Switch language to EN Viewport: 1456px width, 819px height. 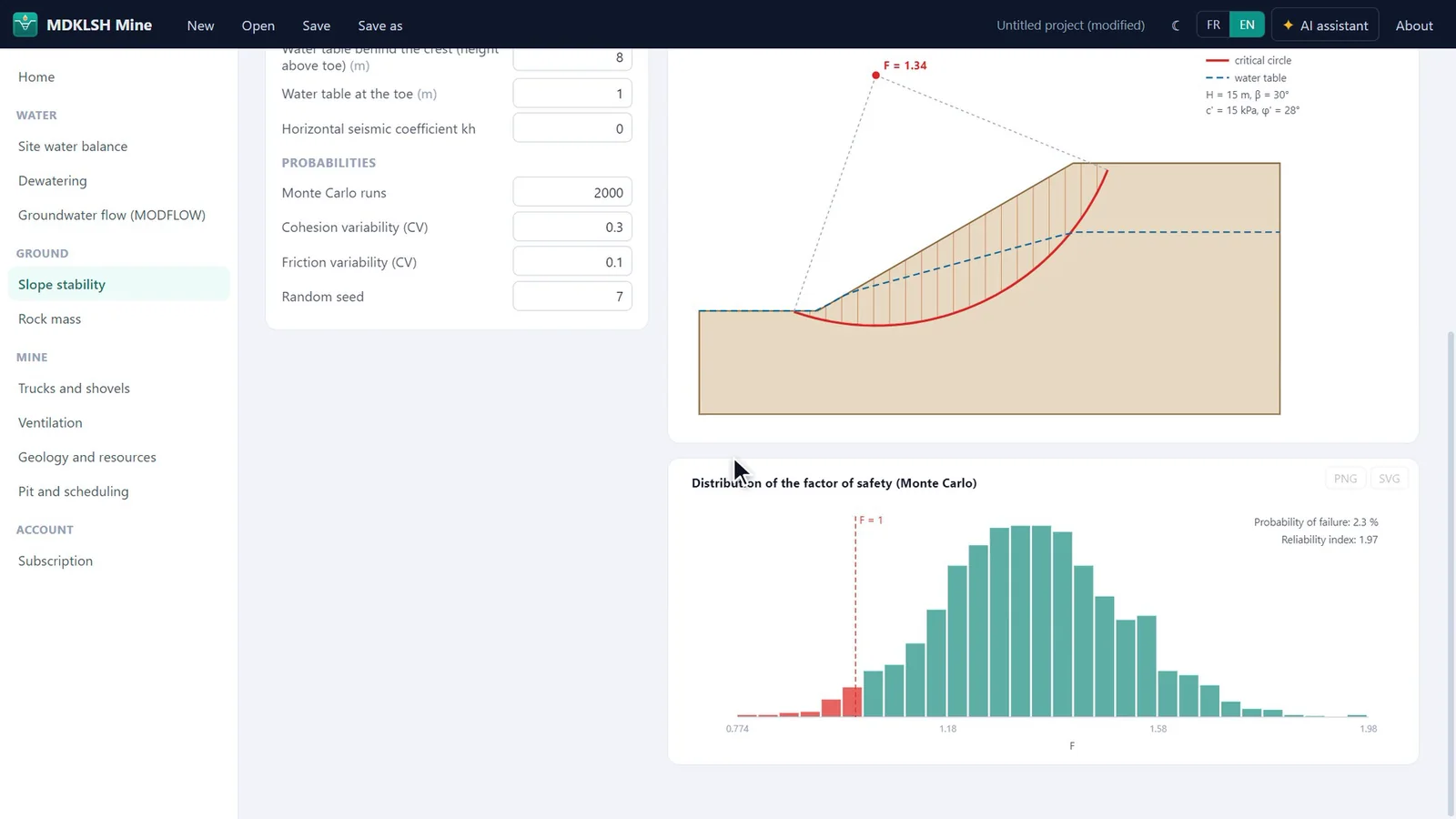click(x=1247, y=25)
